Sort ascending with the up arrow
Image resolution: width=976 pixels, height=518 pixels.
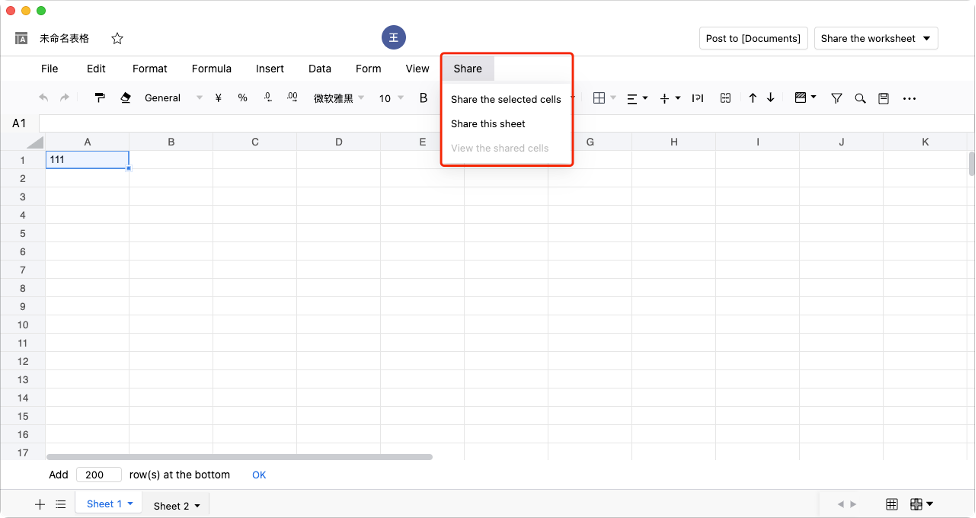coord(753,98)
